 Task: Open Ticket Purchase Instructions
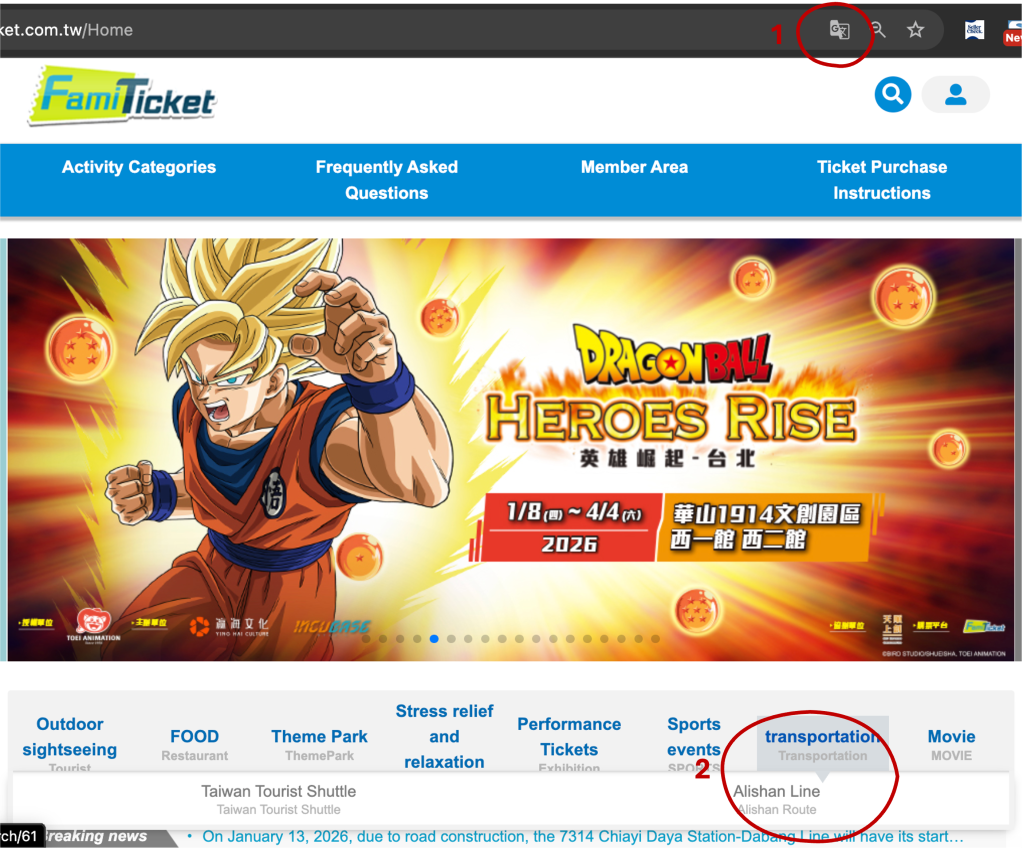click(881, 180)
